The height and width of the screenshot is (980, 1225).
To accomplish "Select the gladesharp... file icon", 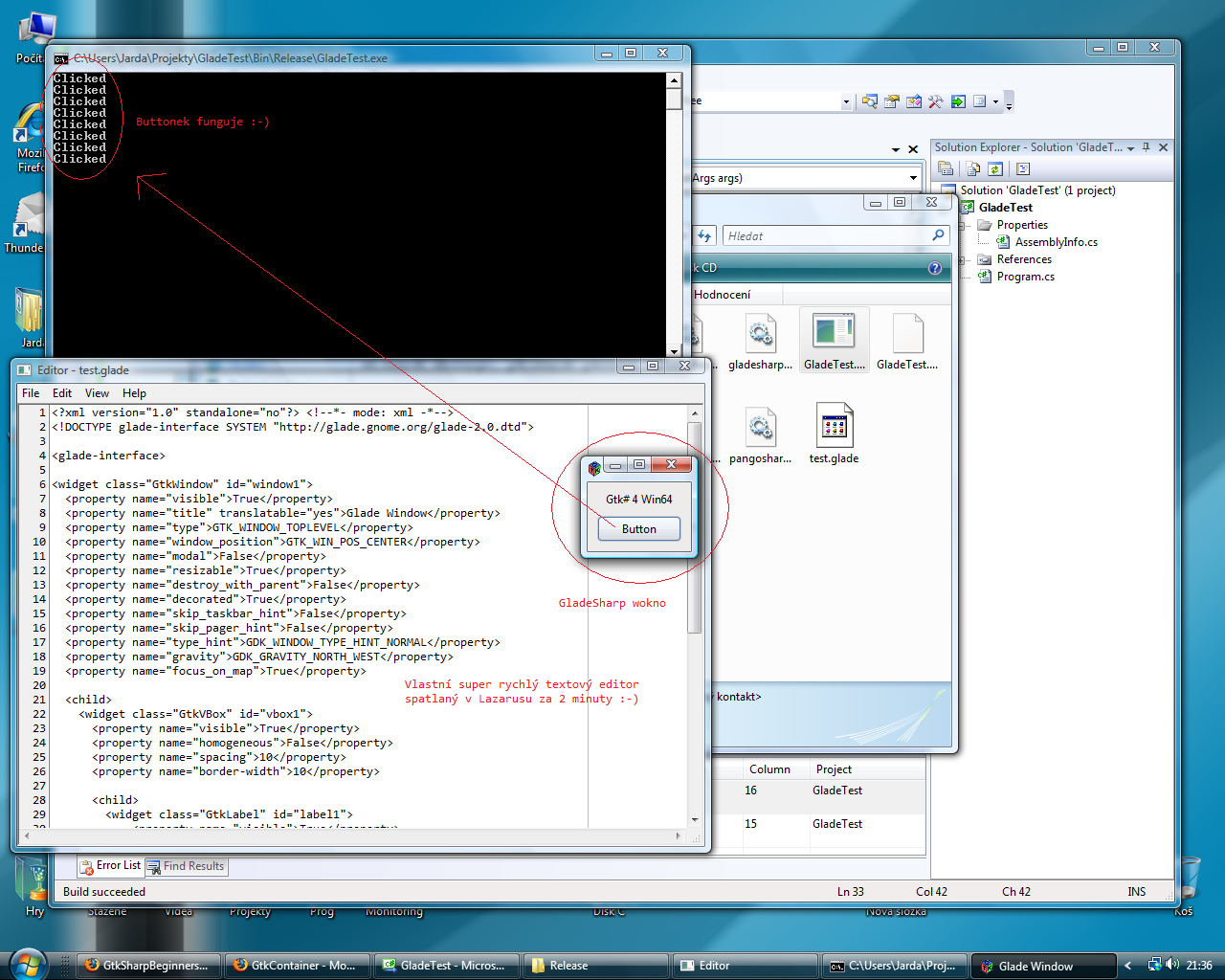I will pos(761,341).
